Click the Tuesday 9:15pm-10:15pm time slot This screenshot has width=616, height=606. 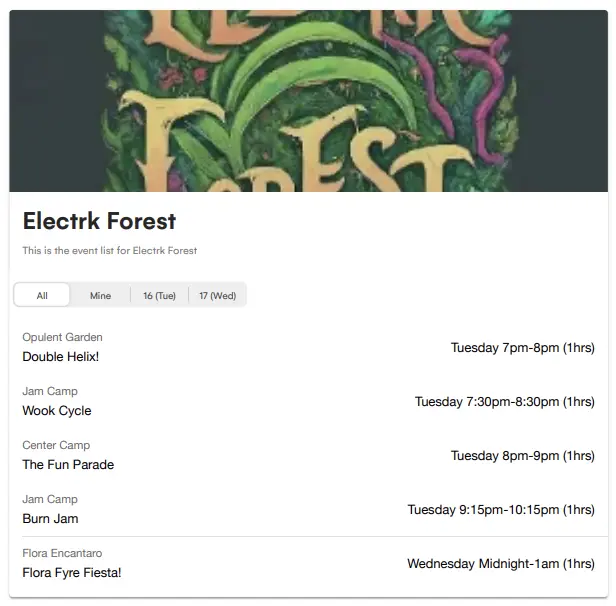click(x=500, y=510)
